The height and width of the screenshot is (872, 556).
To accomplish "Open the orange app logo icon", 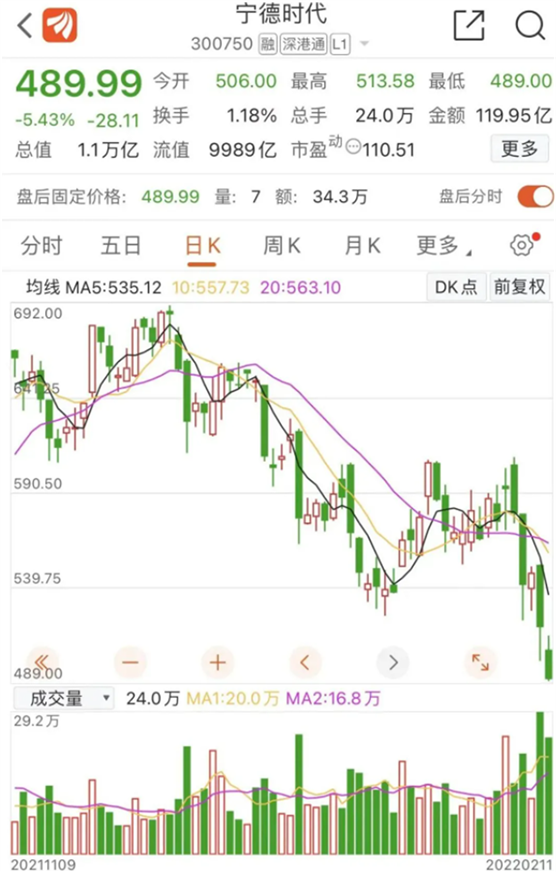I will click(x=59, y=26).
